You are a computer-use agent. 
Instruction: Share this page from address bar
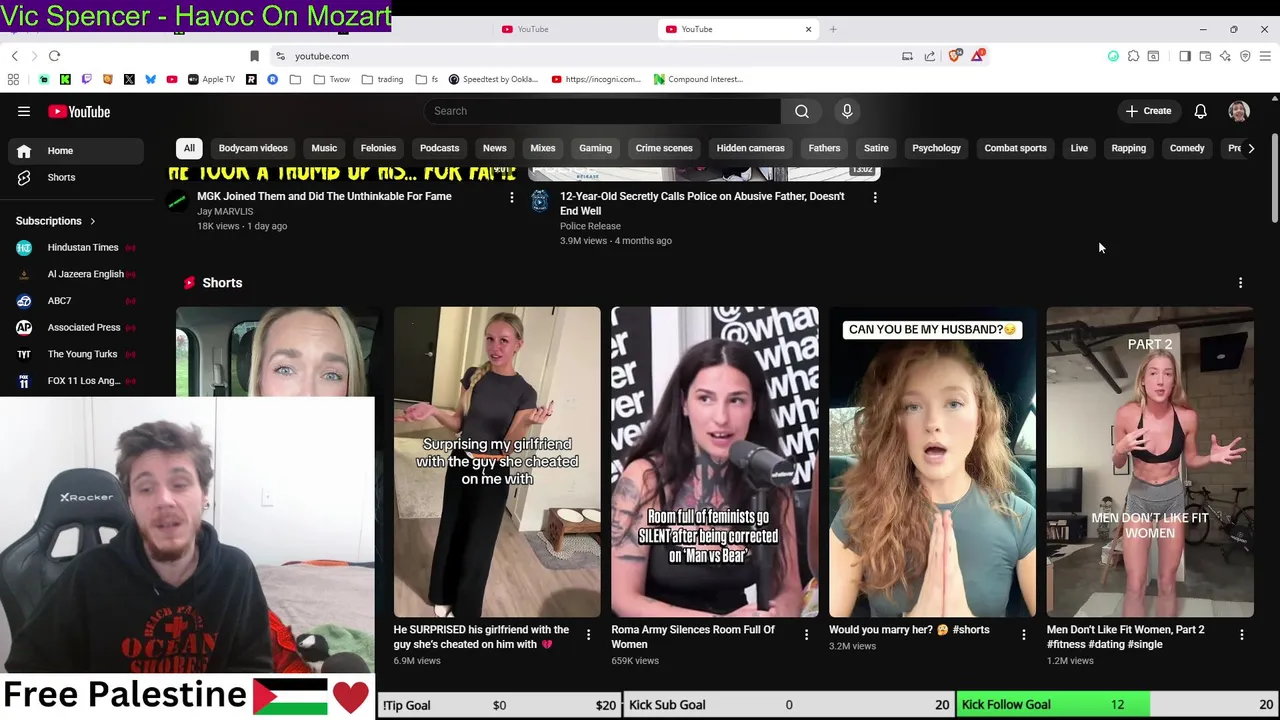[930, 56]
